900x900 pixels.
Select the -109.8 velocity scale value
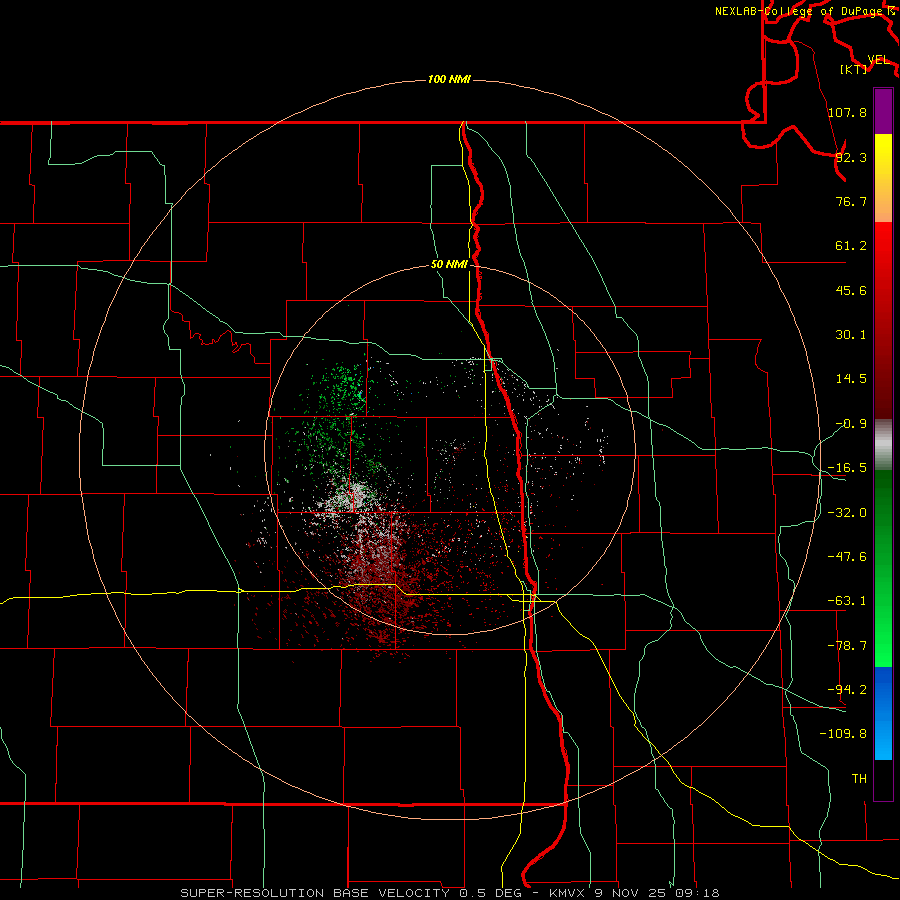[843, 734]
